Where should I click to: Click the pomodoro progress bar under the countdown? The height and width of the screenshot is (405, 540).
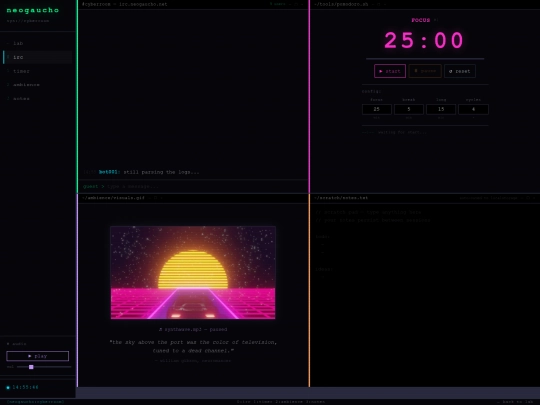425,59
